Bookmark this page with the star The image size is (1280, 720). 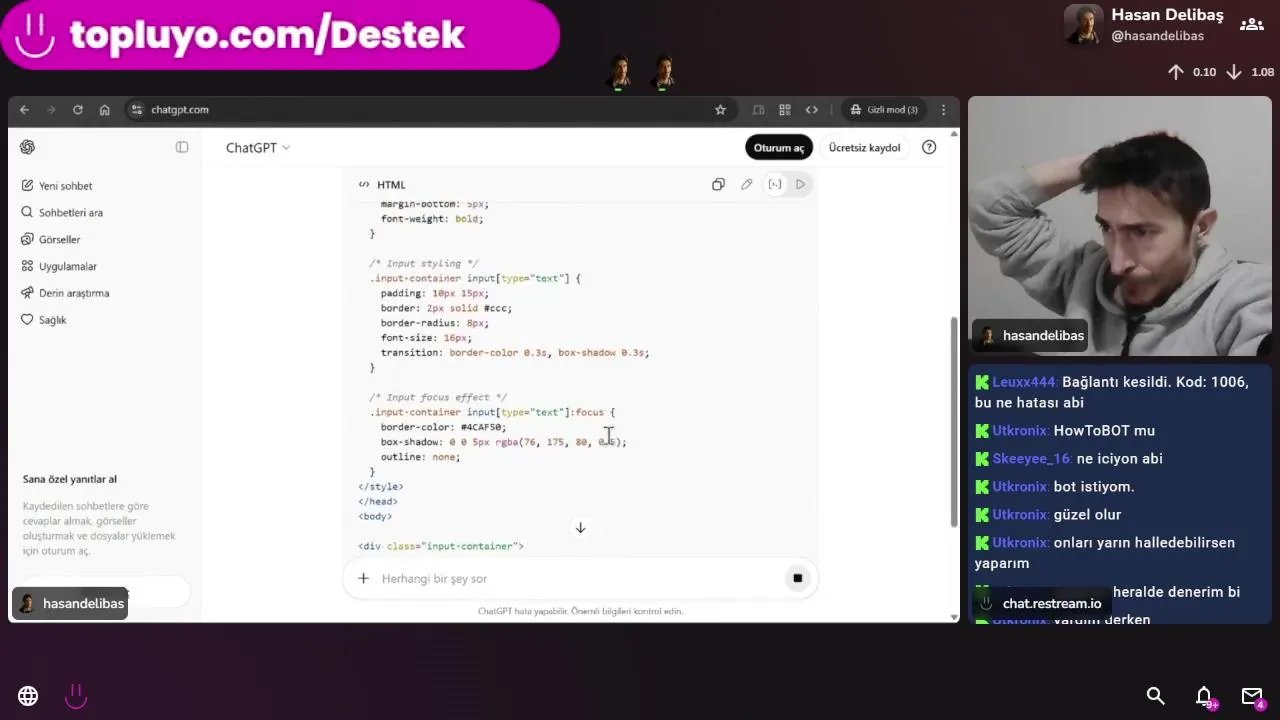[x=720, y=110]
